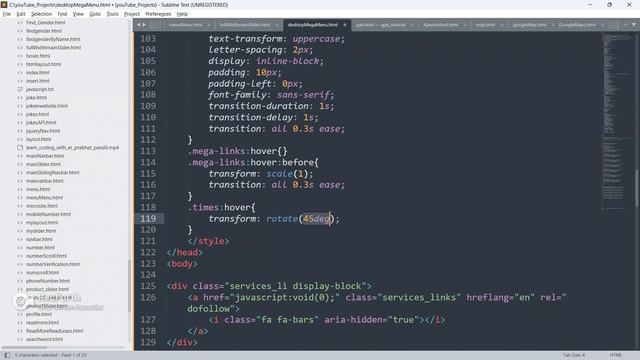Open mainSlider.html from the sidebar
Image resolution: width=640 pixels, height=360 pixels.
(43, 164)
